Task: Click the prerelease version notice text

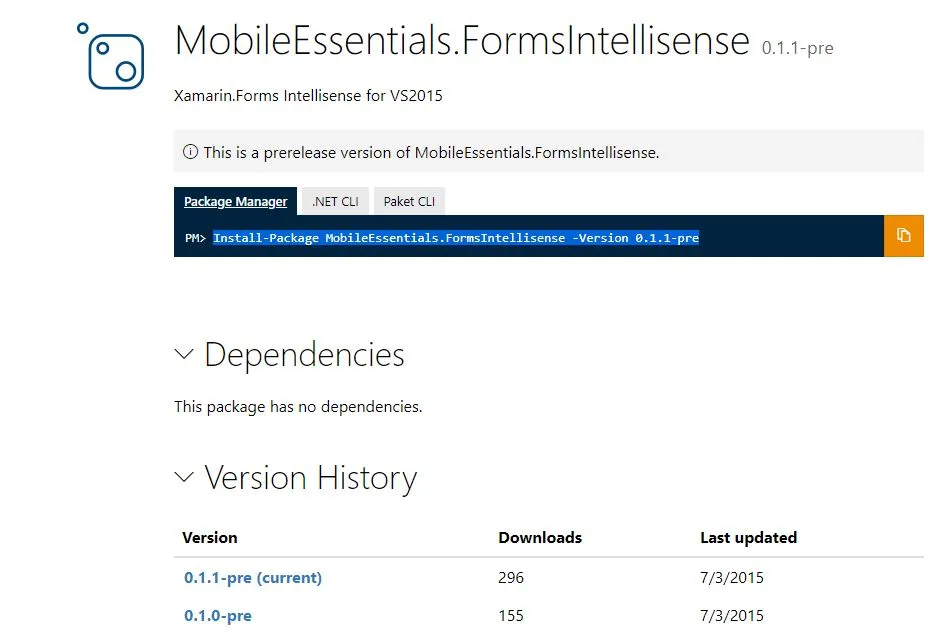Action: click(x=431, y=153)
